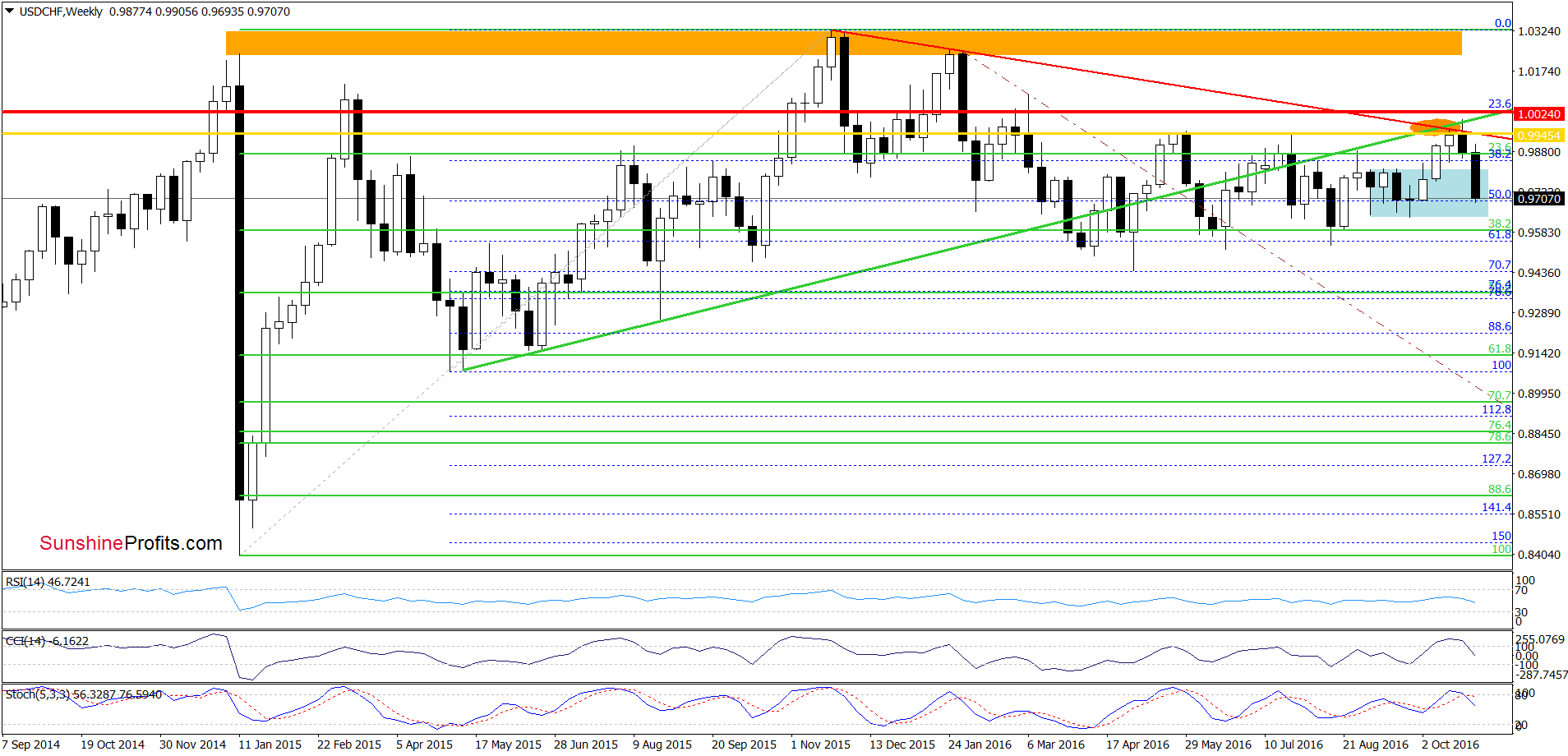Click the 127.2 Fibonacci extension label
1568x756 pixels.
click(x=1497, y=459)
